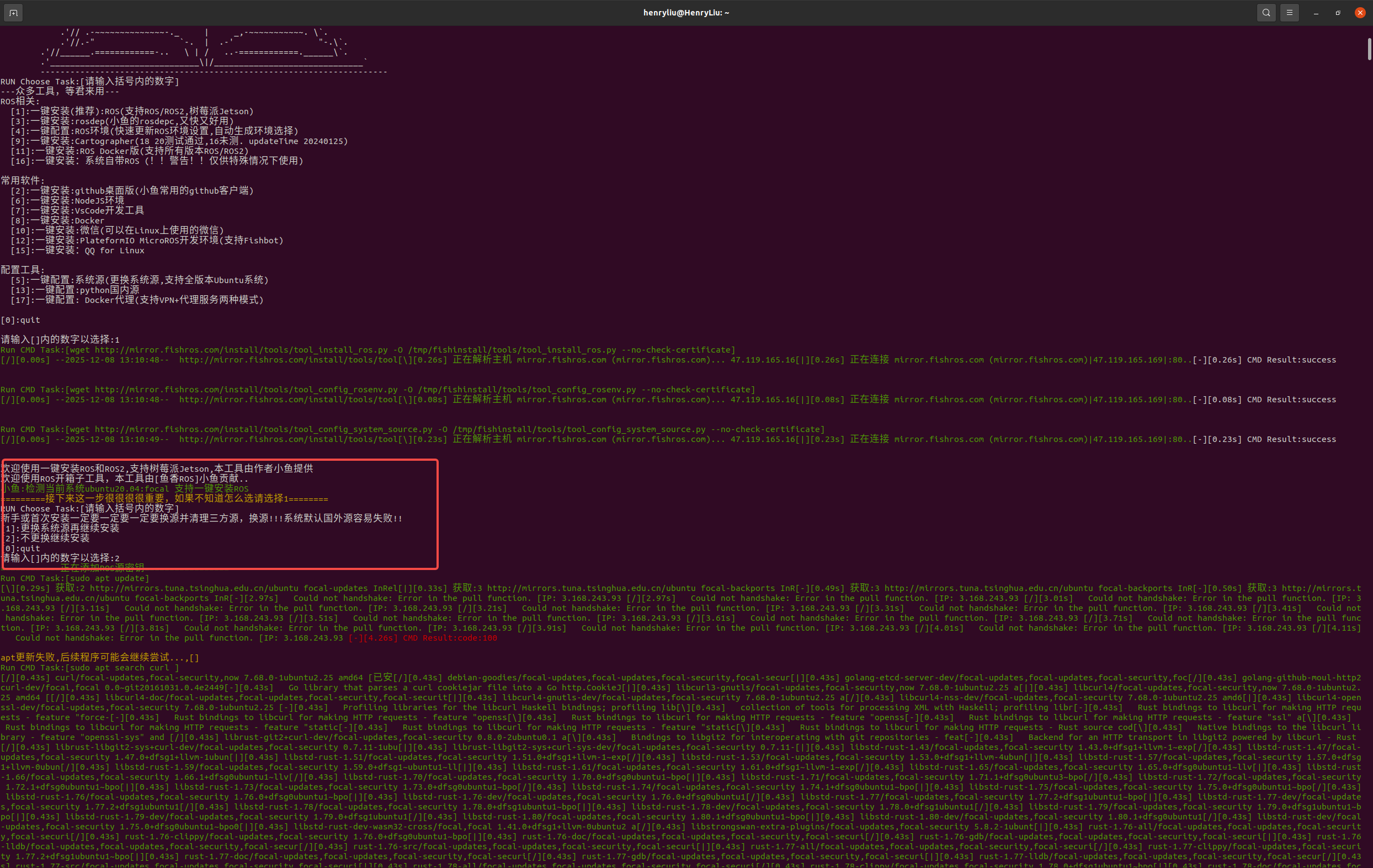Click the apt更新失败 warning line

pyautogui.click(x=100, y=658)
